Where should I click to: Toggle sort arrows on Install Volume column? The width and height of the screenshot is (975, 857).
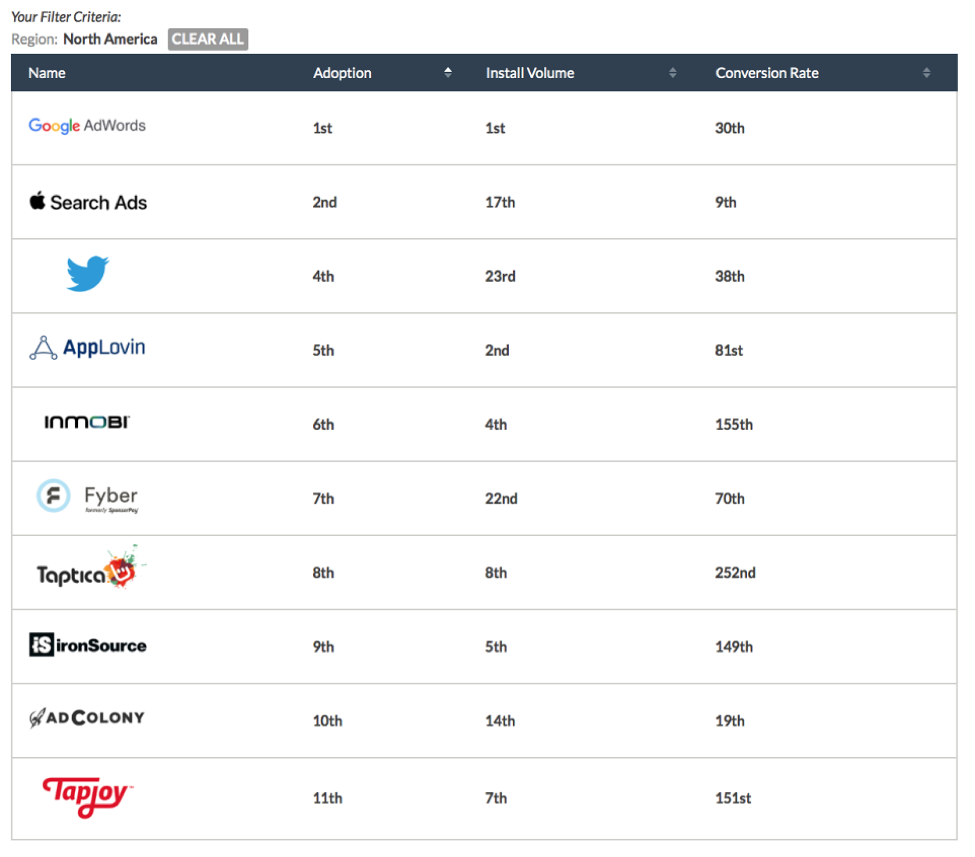point(673,73)
